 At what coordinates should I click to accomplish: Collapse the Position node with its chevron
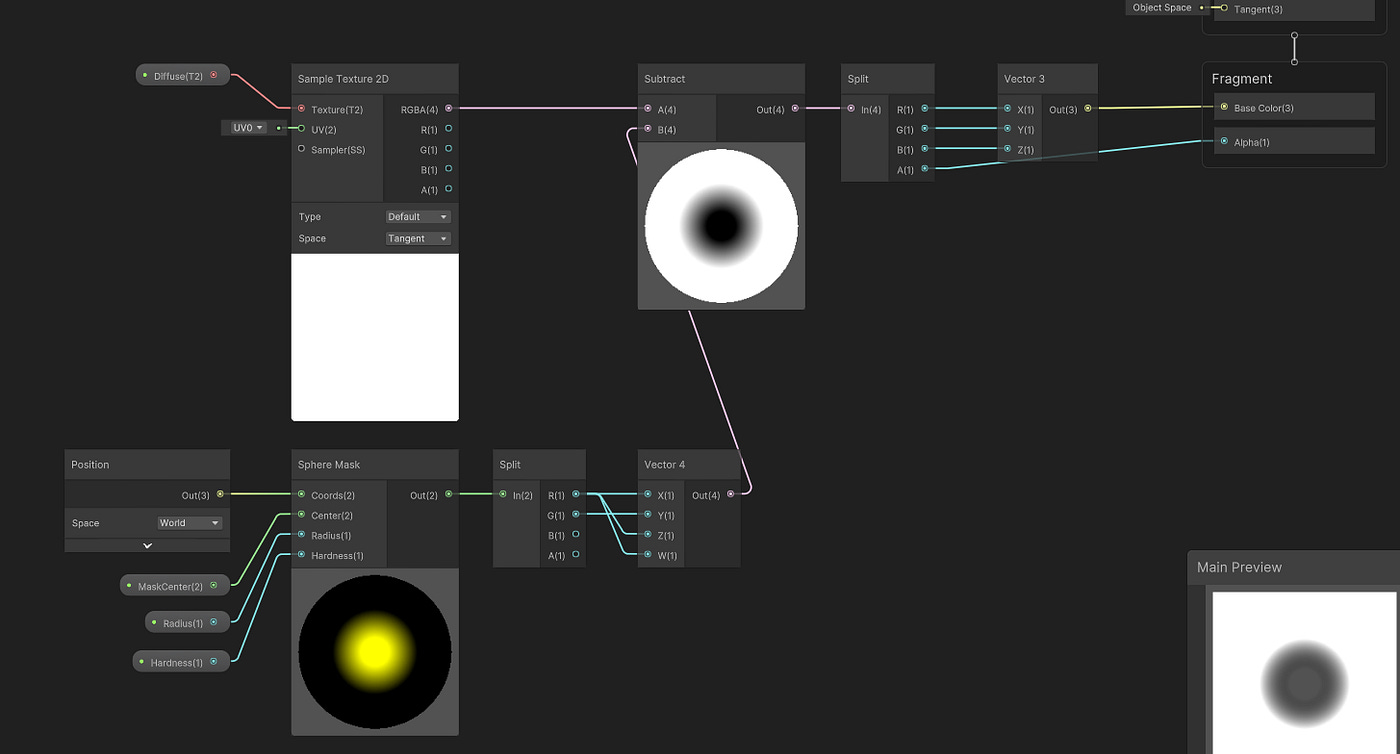(x=146, y=544)
